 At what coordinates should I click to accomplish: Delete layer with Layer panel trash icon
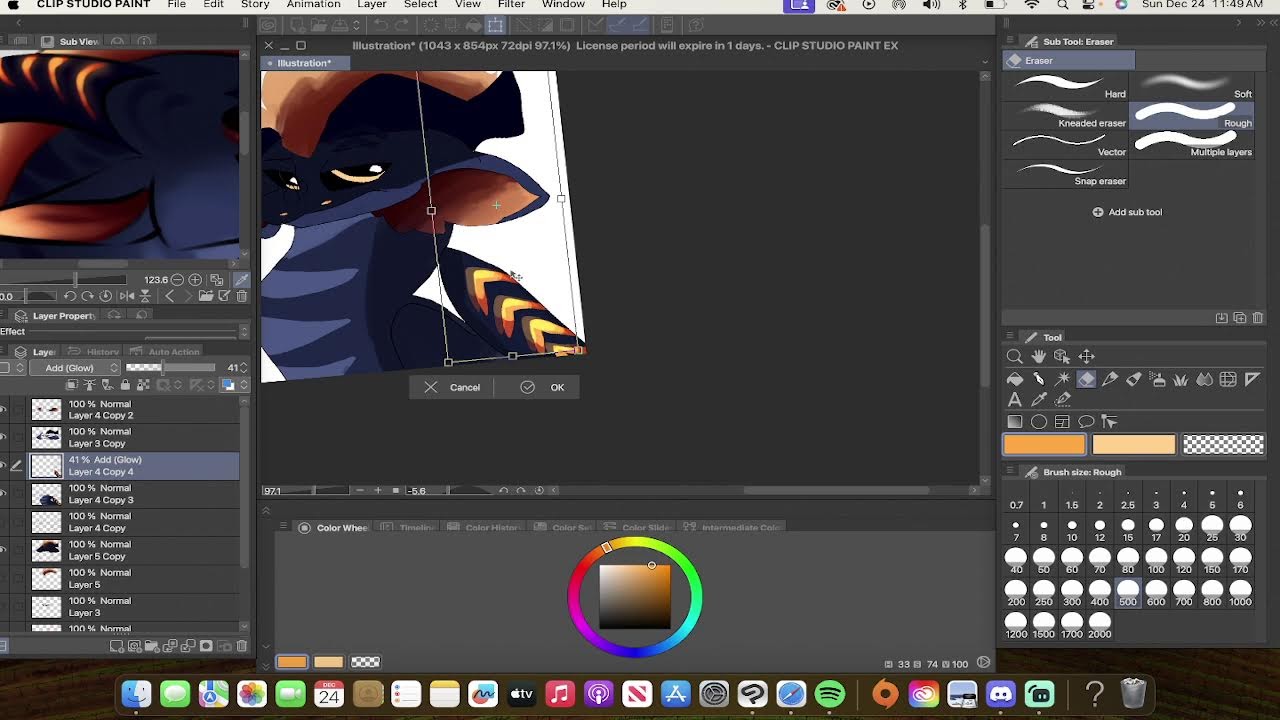(241, 646)
